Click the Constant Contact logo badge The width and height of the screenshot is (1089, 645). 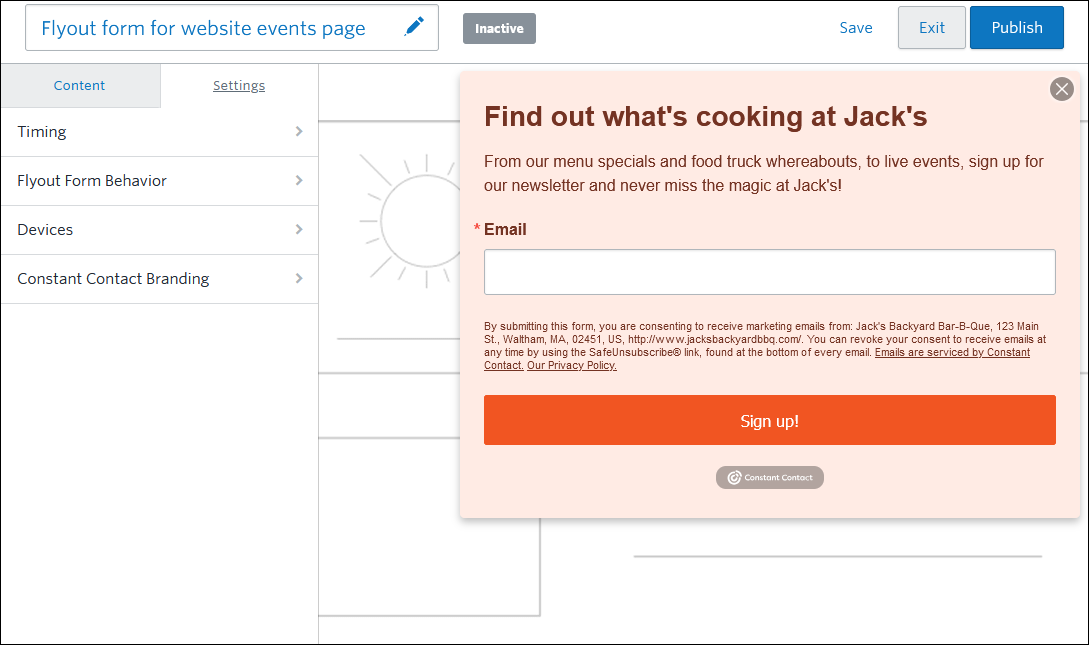point(770,478)
